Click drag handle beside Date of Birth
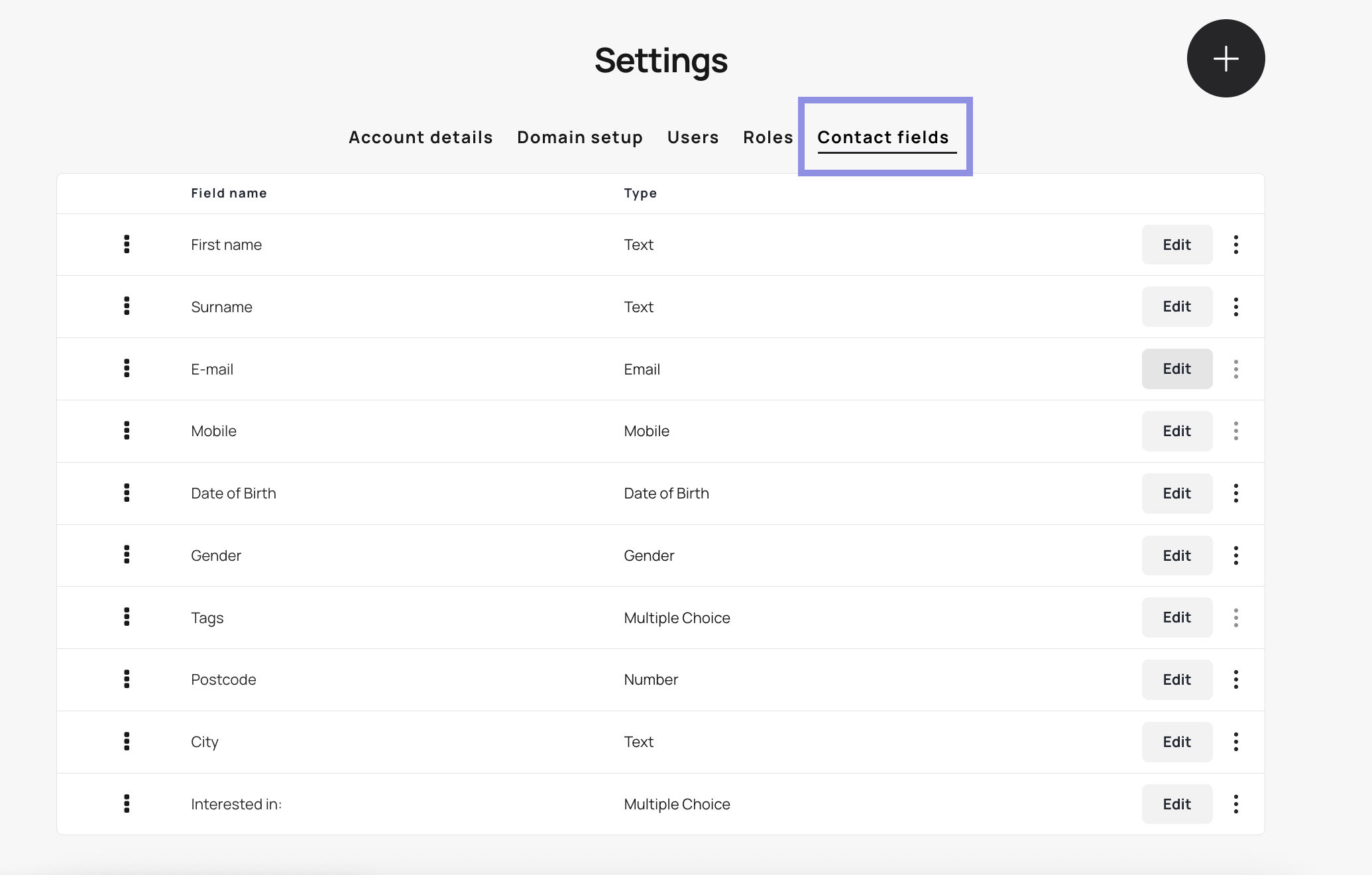 pyautogui.click(x=127, y=493)
